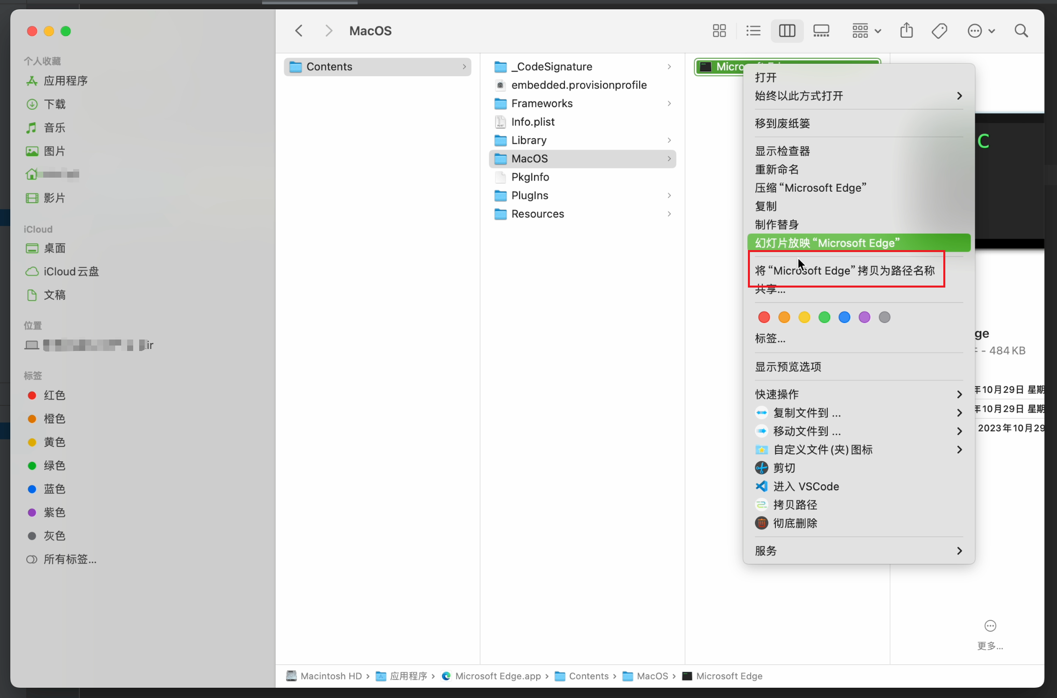
Task: Select 重新命名 in the context menu
Action: pos(776,169)
